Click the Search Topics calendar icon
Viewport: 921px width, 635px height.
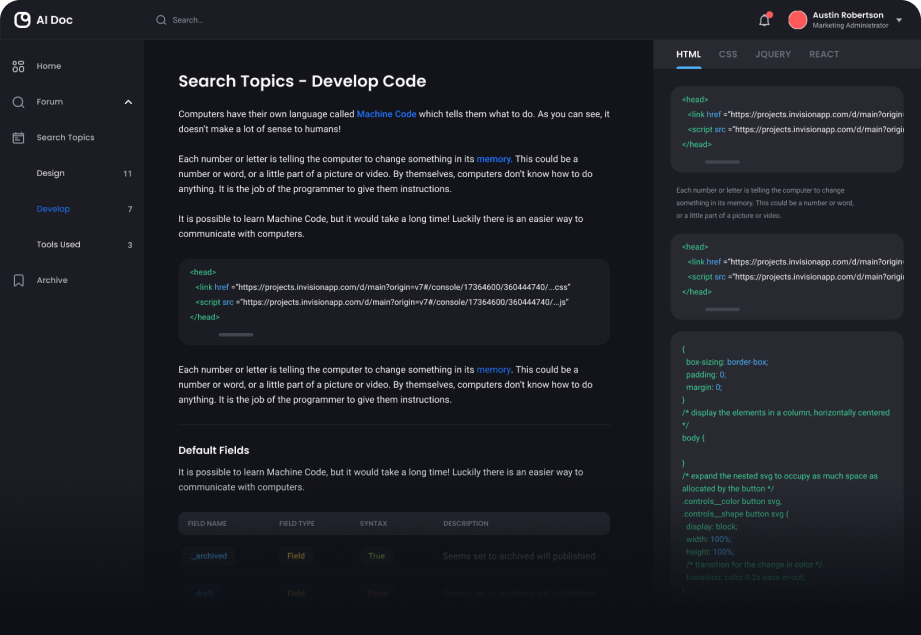tap(18, 138)
